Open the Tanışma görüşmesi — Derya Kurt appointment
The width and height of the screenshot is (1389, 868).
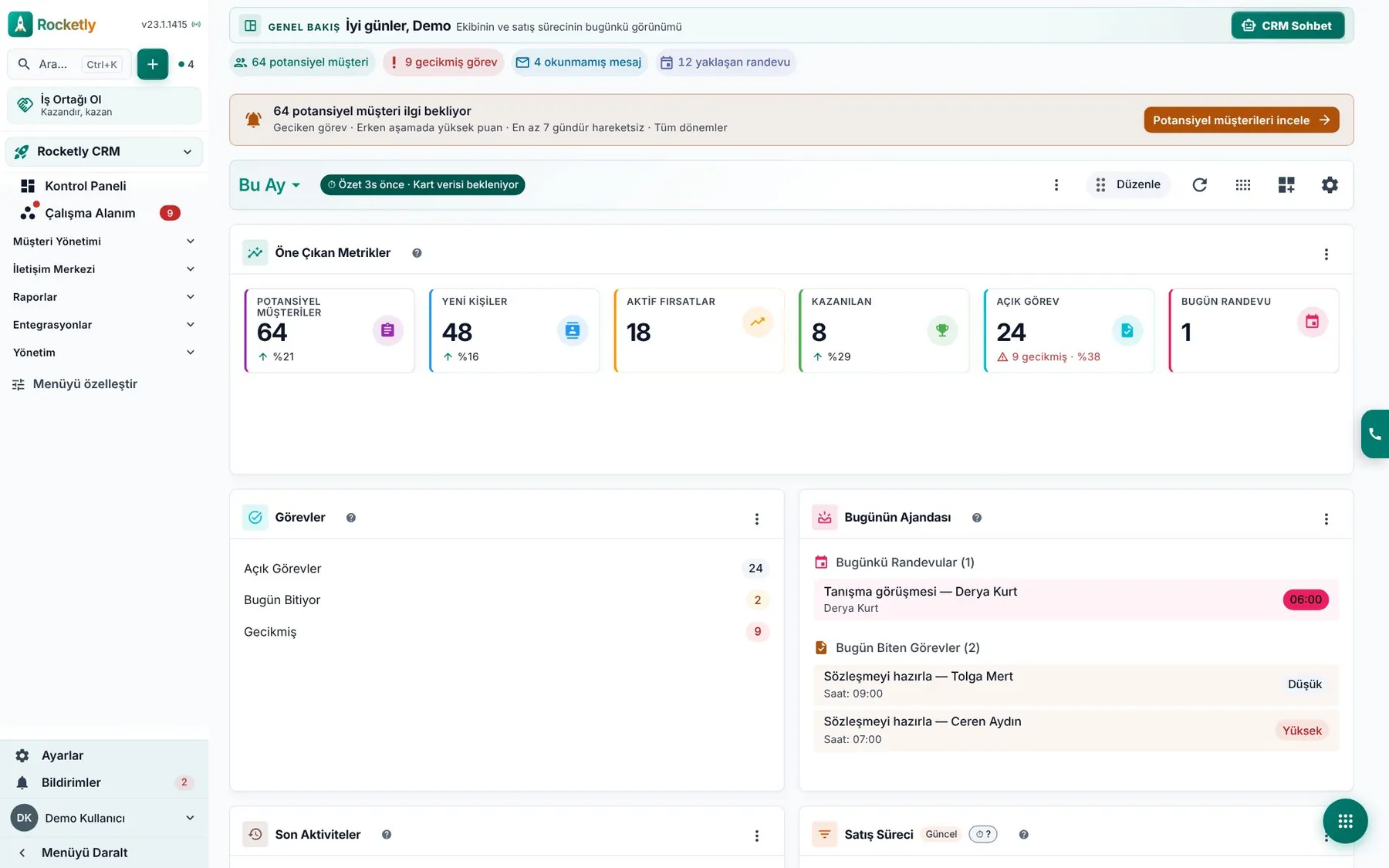[1076, 599]
